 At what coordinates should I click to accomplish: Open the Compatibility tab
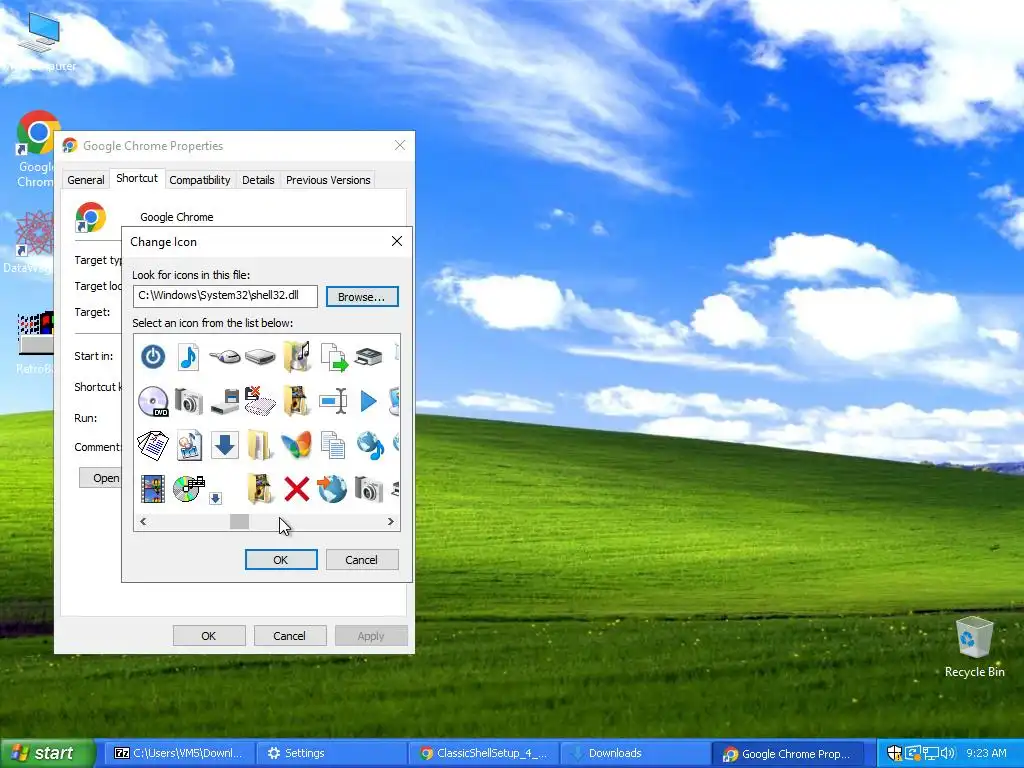[x=200, y=180]
